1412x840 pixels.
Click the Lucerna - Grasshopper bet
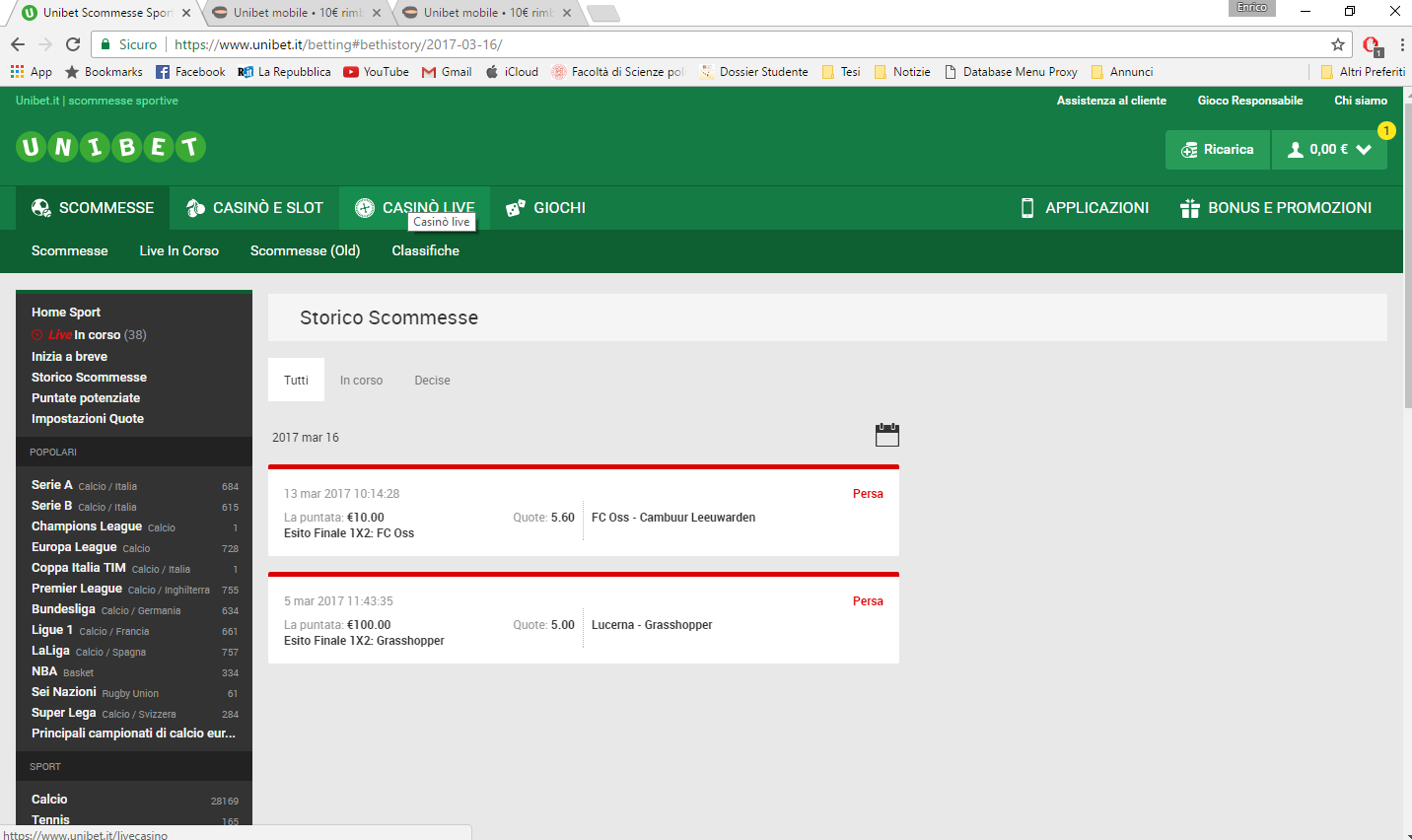[584, 618]
